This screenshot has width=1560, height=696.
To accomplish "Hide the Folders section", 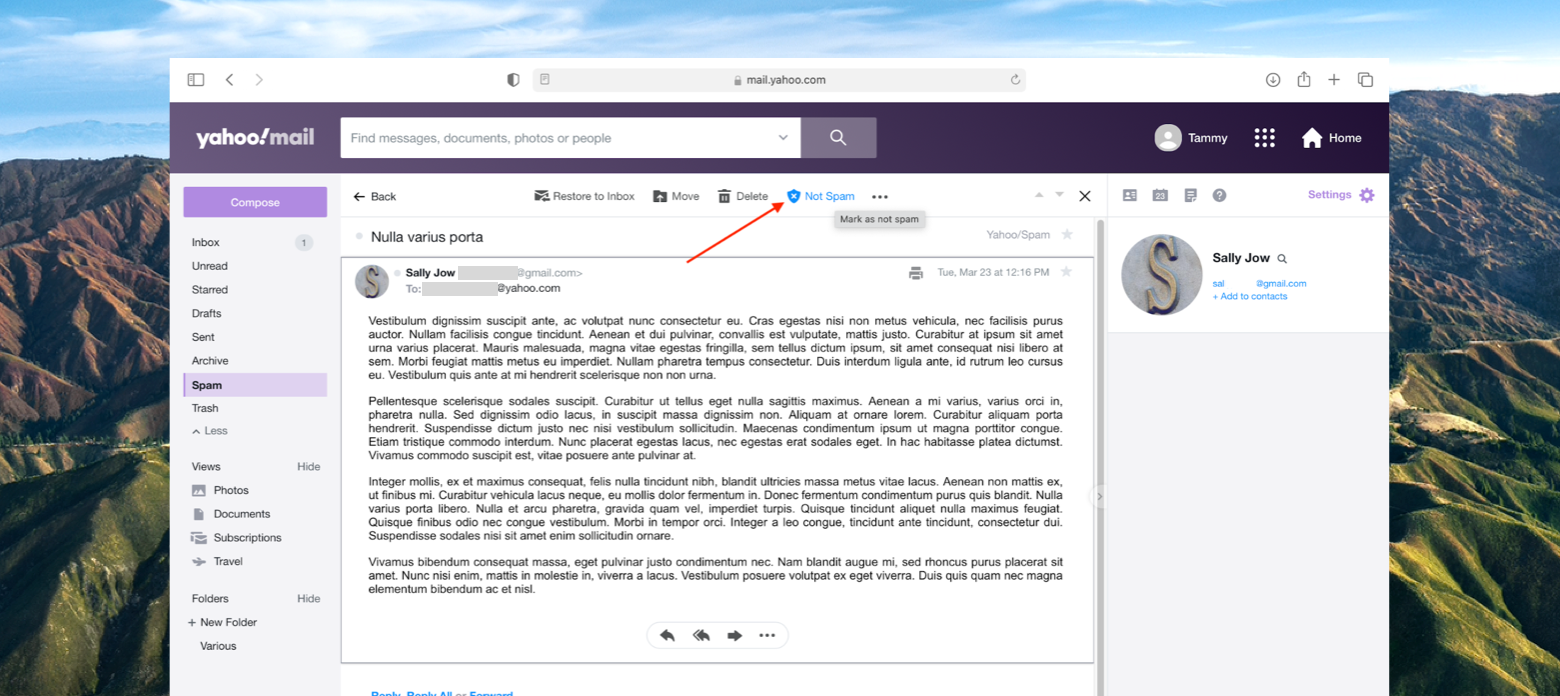I will tap(309, 599).
